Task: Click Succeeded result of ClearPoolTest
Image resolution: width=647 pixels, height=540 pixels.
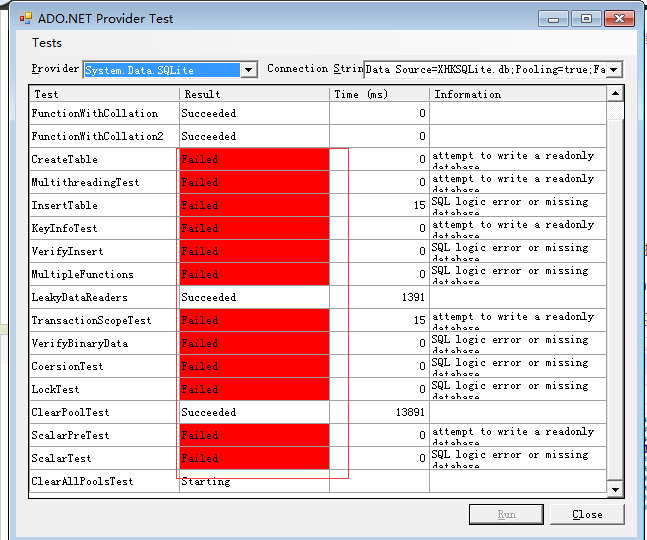Action: point(255,413)
